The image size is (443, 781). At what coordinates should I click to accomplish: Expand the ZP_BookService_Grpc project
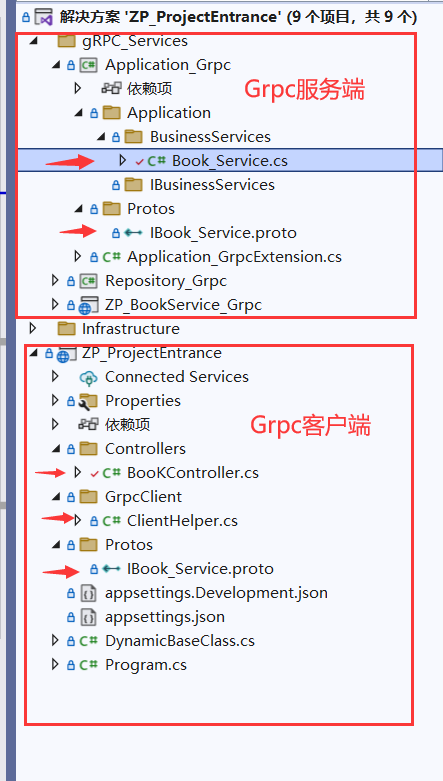[x=55, y=304]
